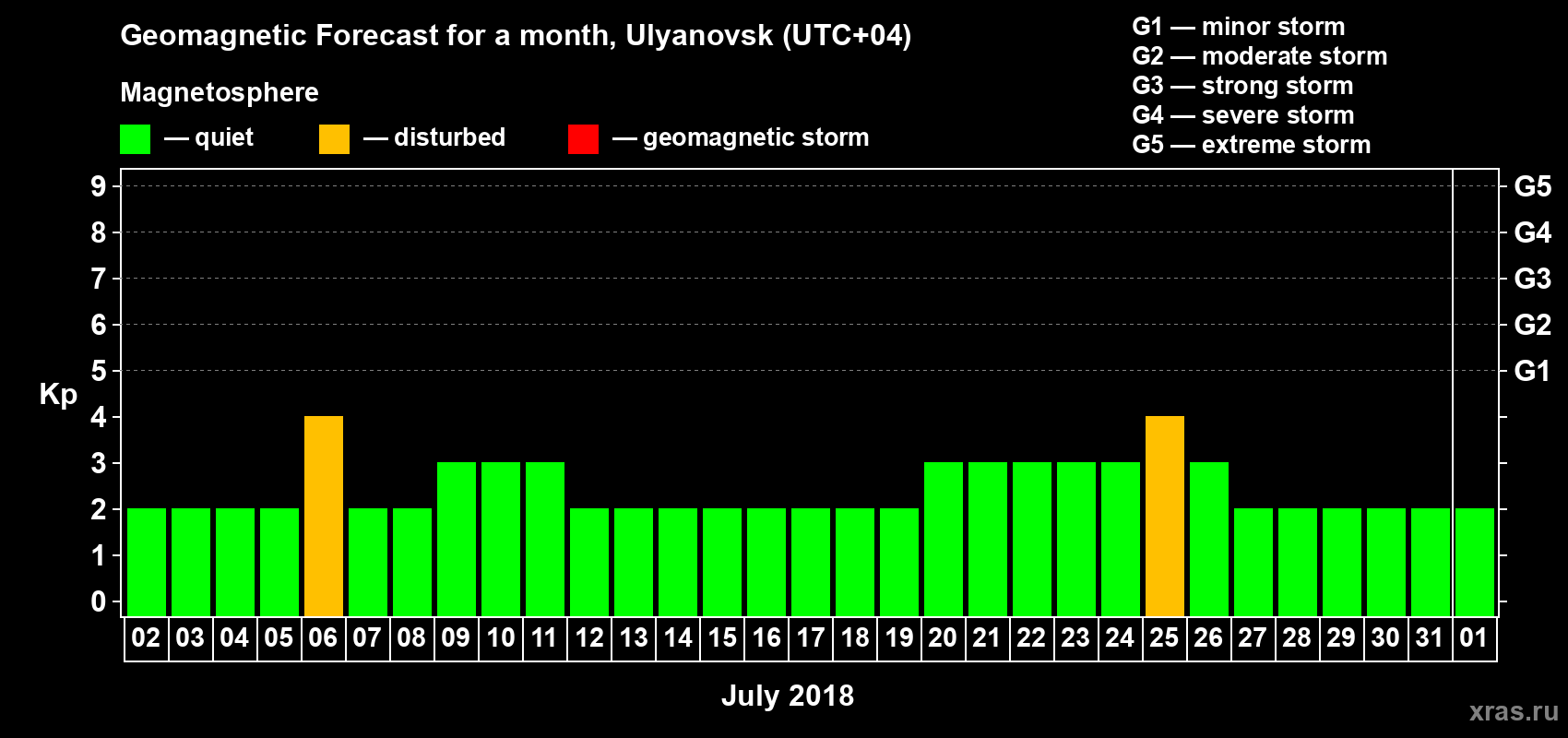Click the 'G3 — strong storm' legend text
This screenshot has width=1568, height=738.
pyautogui.click(x=1242, y=86)
